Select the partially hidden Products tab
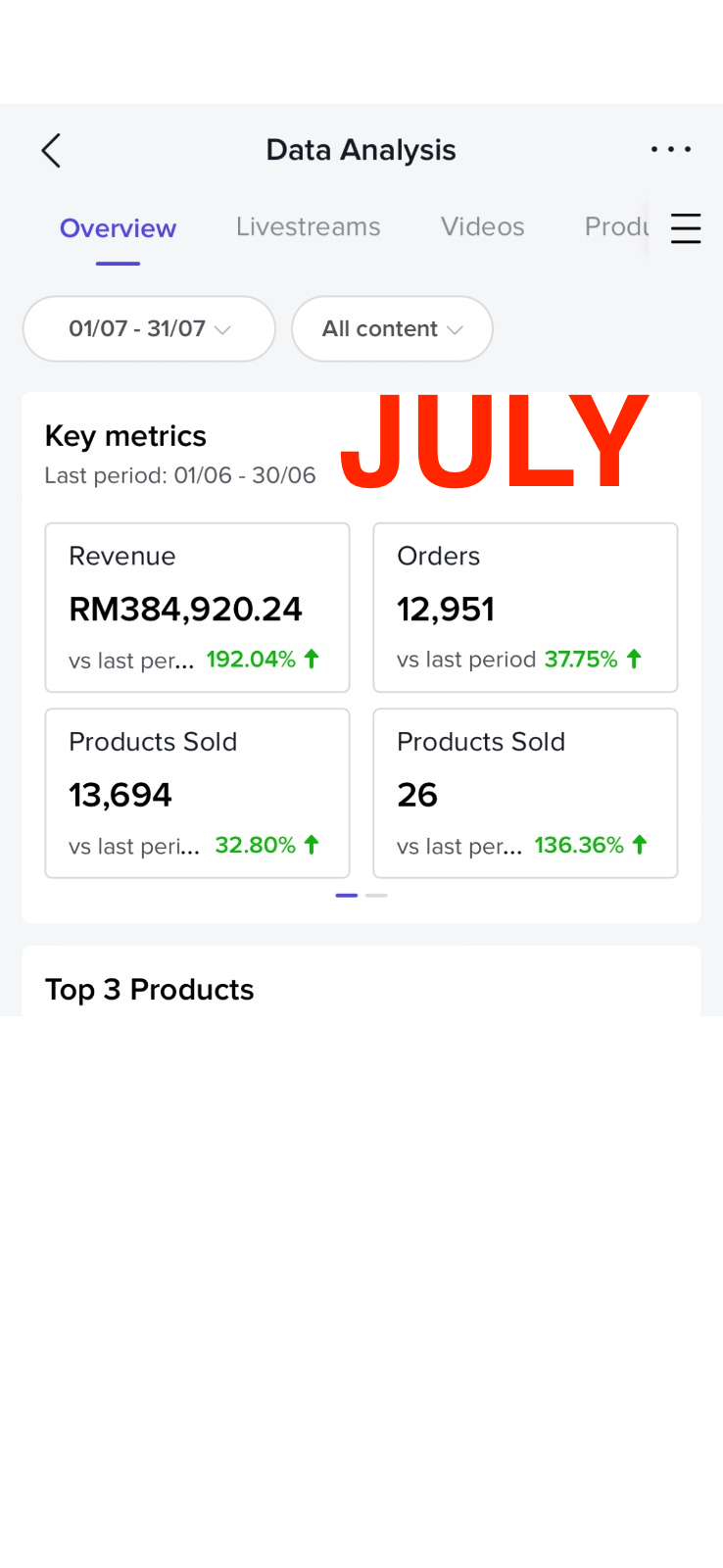This screenshot has height=1568, width=723. click(615, 227)
